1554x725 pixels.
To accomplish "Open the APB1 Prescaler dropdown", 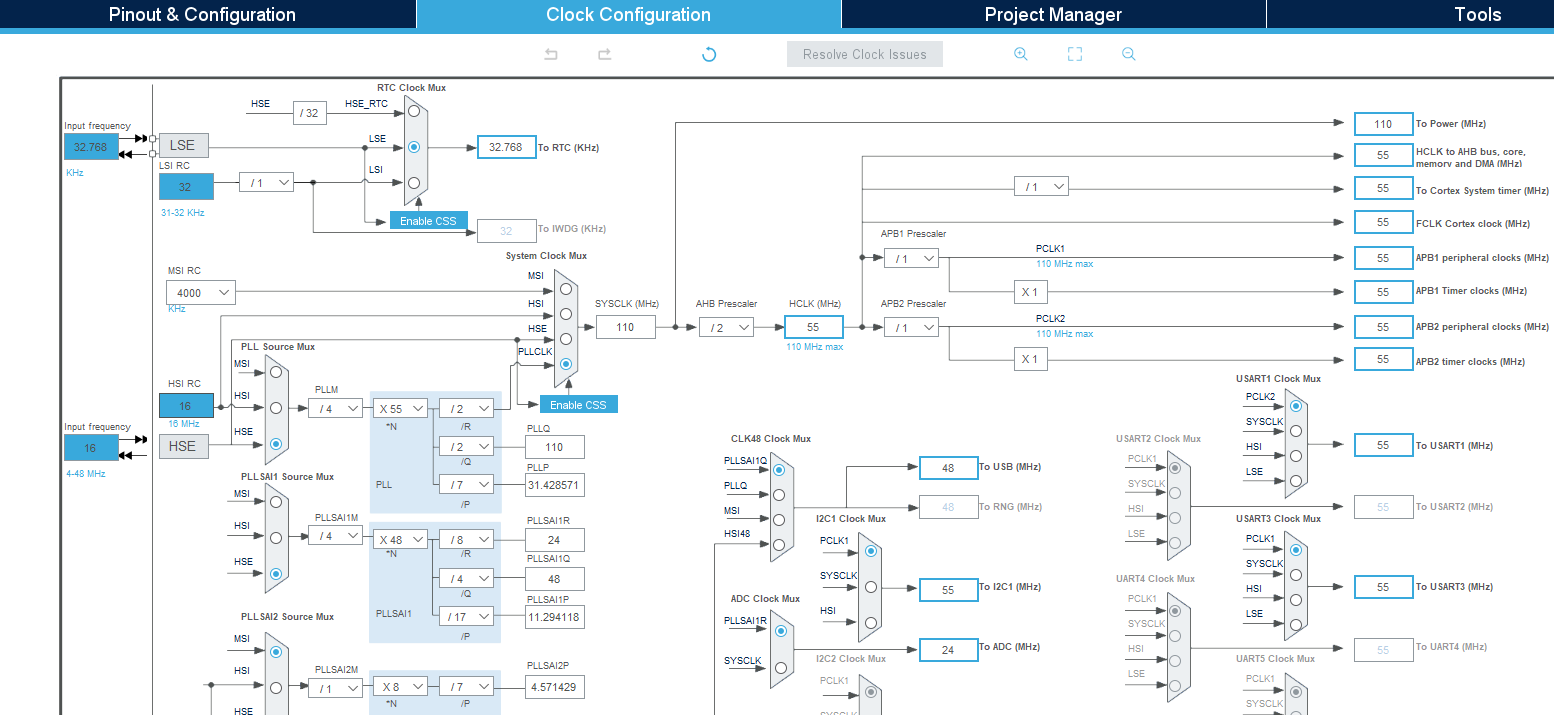I will pos(911,257).
